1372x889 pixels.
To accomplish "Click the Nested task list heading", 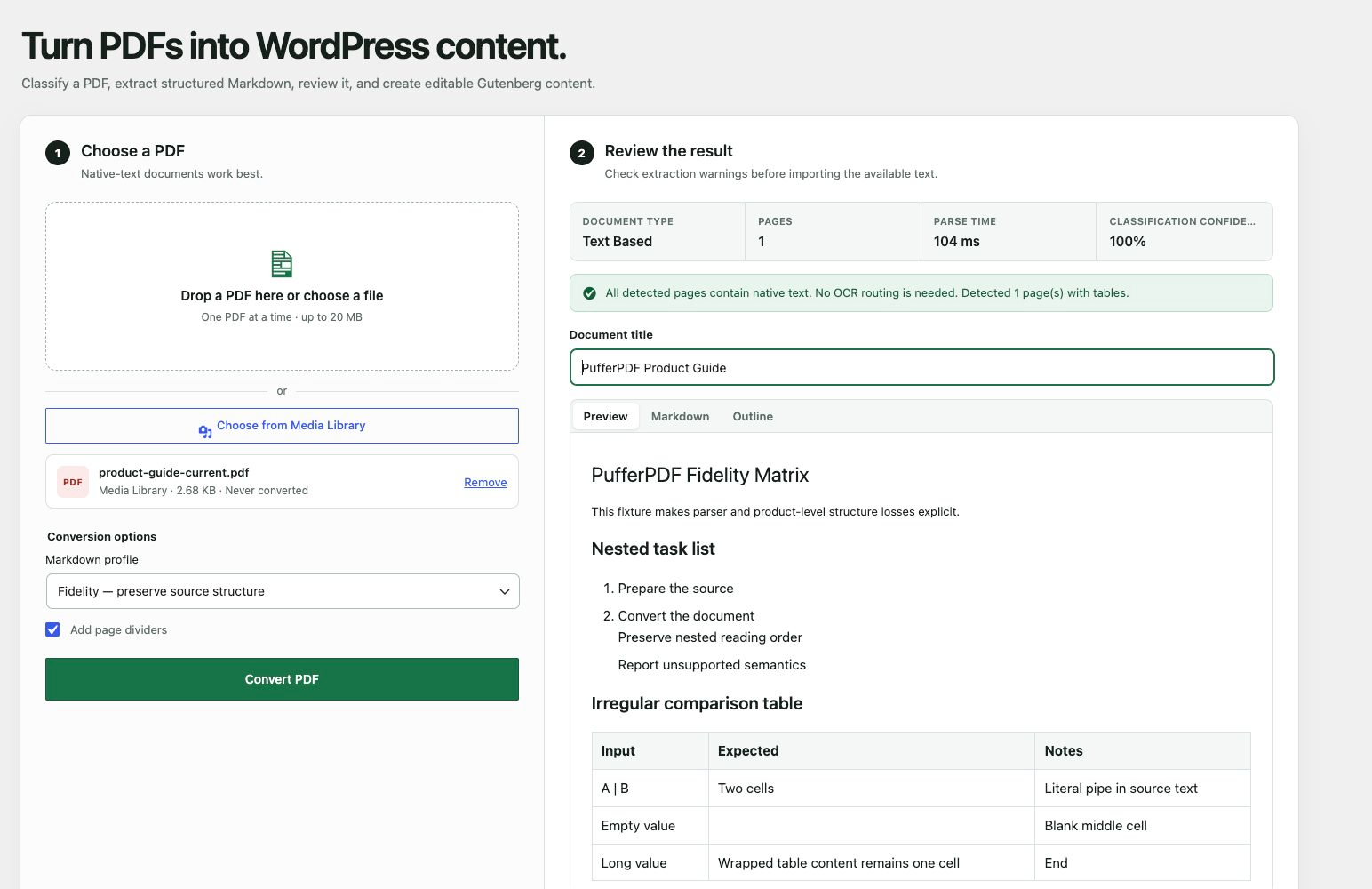I will pyautogui.click(x=653, y=549).
